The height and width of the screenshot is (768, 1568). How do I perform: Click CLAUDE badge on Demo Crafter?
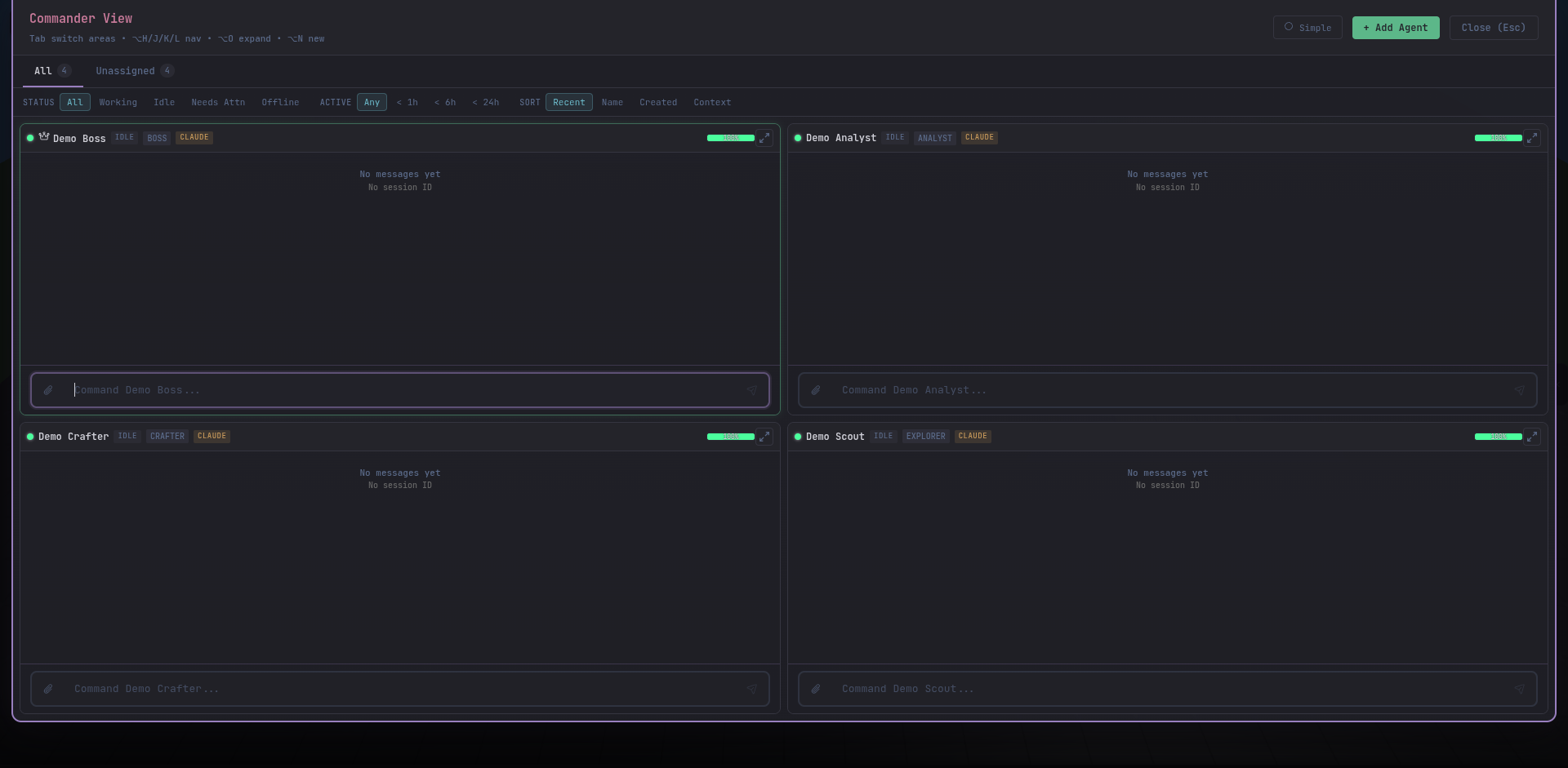[x=212, y=437]
